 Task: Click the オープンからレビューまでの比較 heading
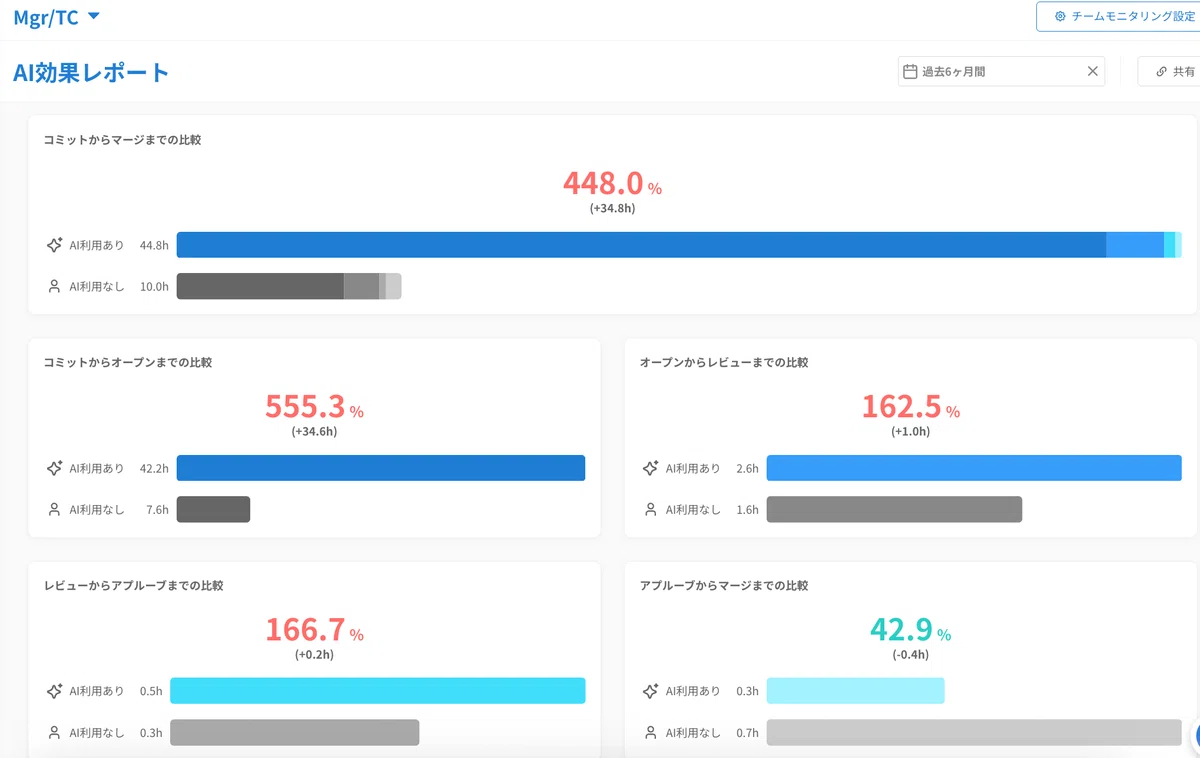pyautogui.click(x=724, y=363)
